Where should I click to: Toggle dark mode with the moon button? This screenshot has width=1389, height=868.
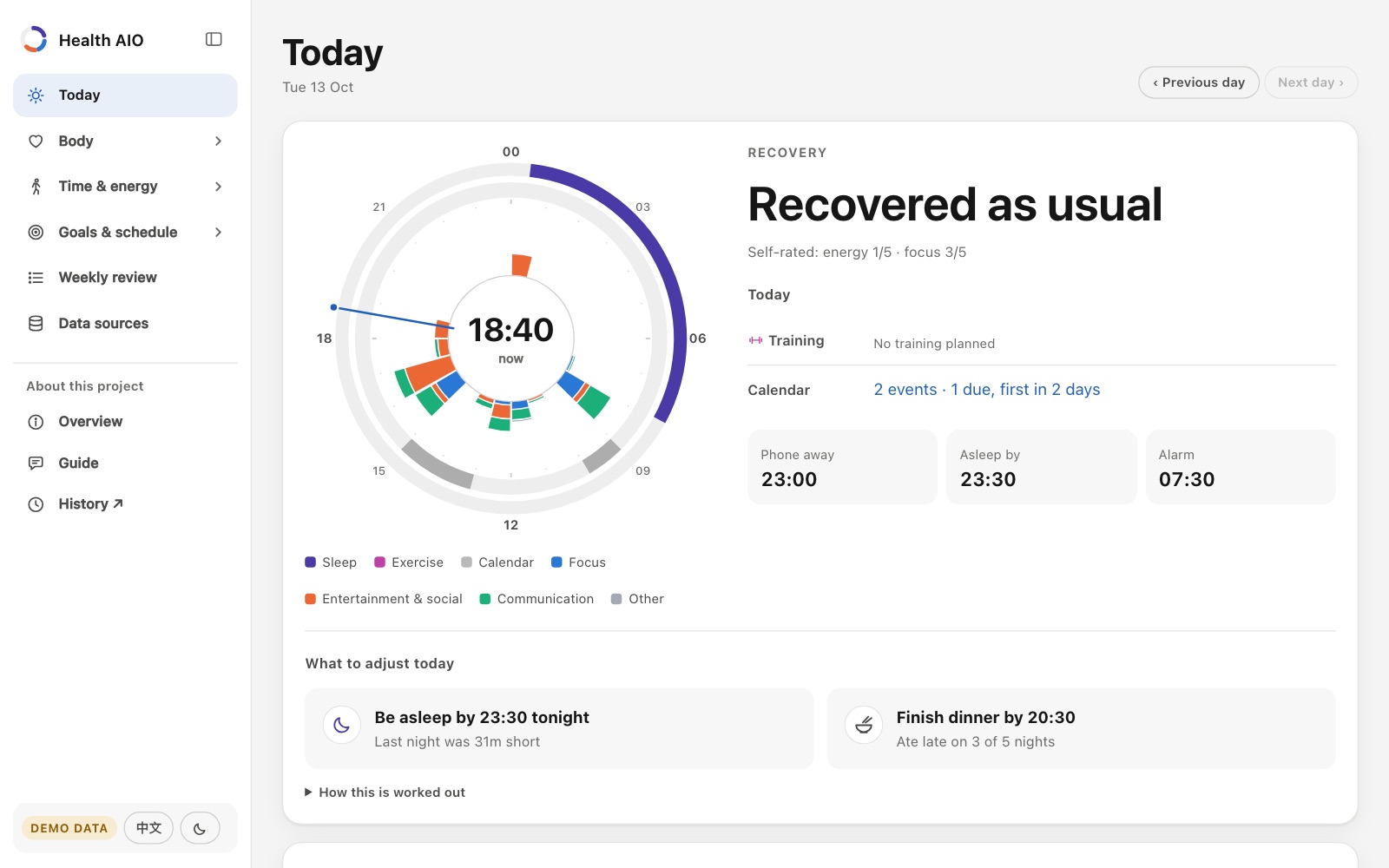pos(200,828)
